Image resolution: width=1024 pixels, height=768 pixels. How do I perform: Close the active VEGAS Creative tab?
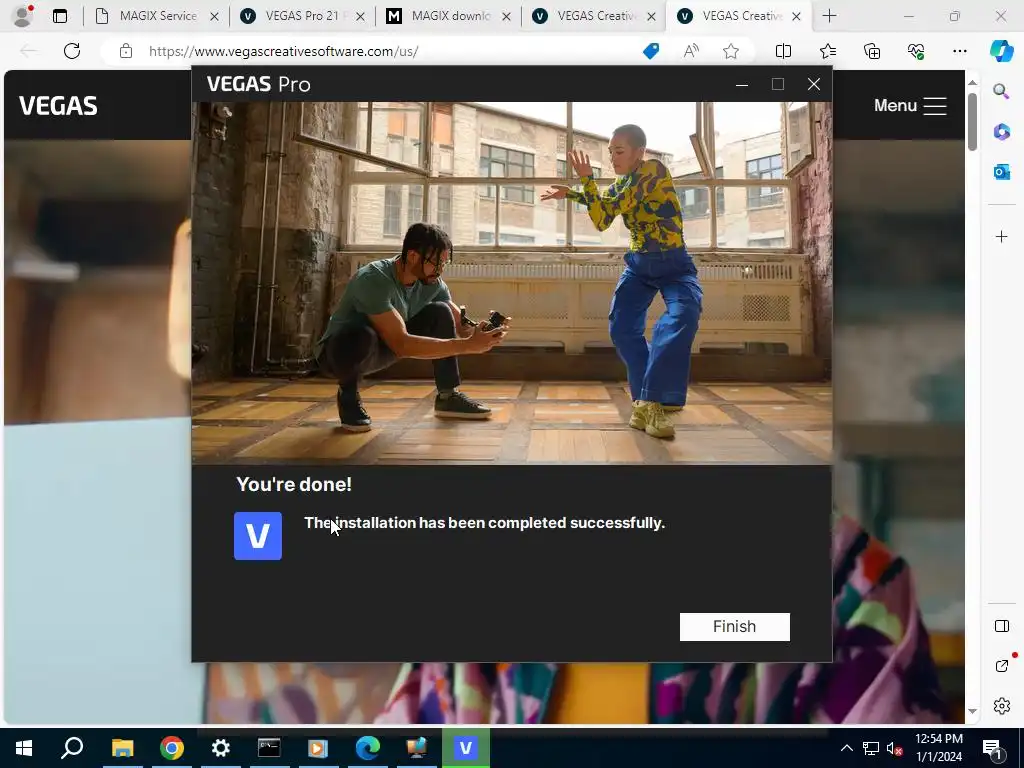[x=796, y=17]
